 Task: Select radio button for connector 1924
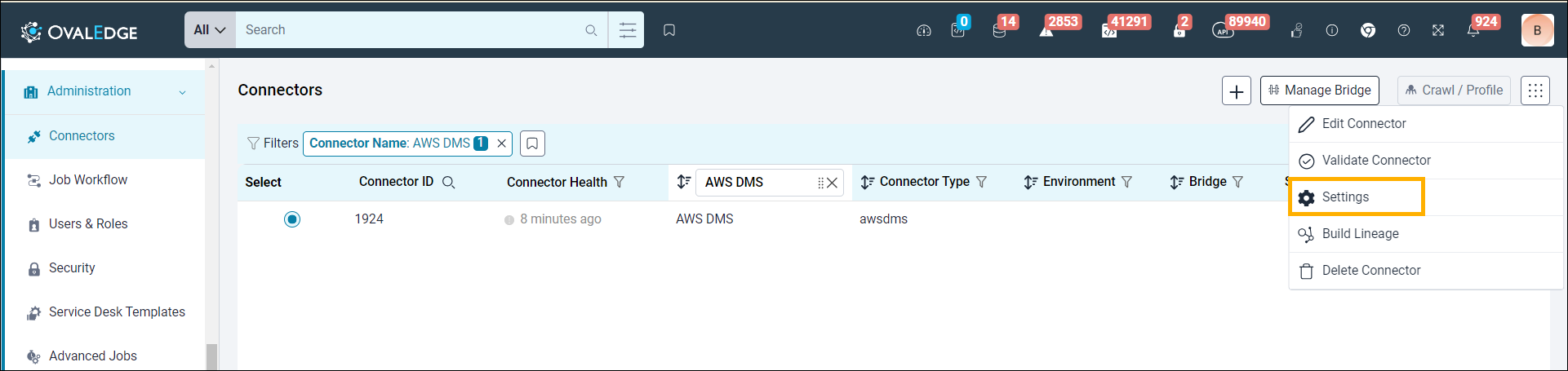tap(292, 219)
